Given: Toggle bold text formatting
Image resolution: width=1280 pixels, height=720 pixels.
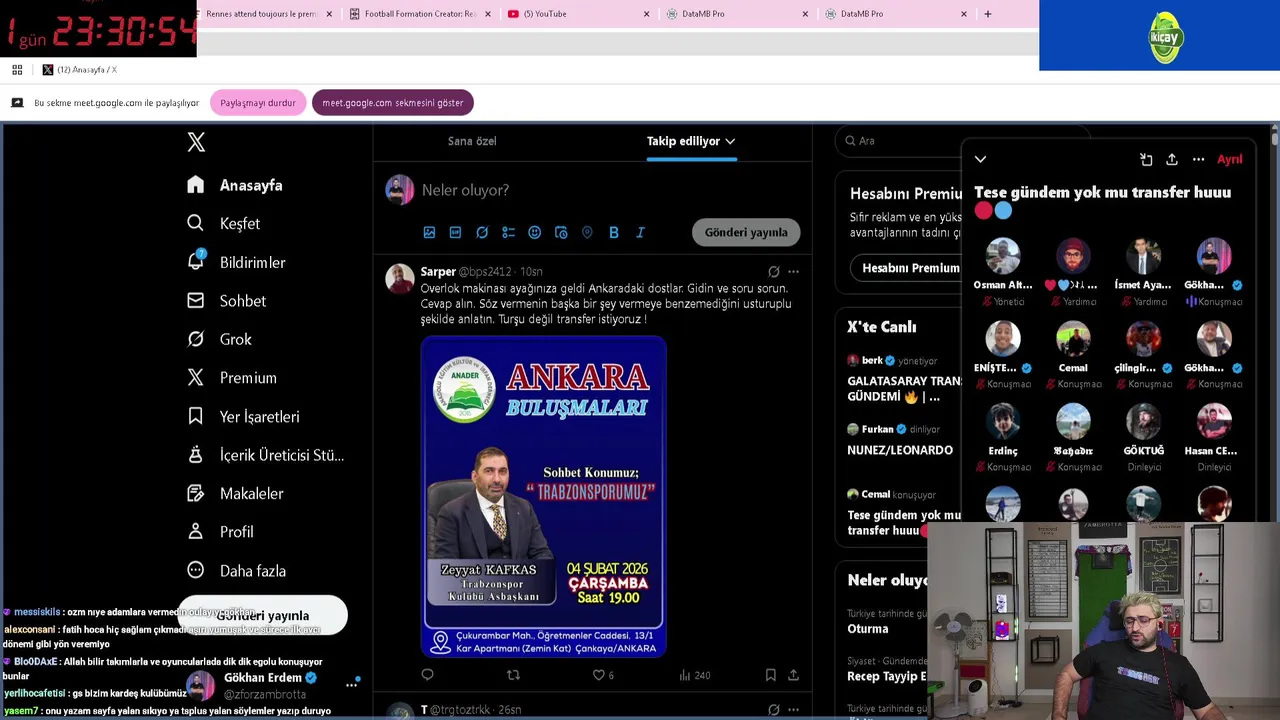Looking at the screenshot, I should (614, 232).
